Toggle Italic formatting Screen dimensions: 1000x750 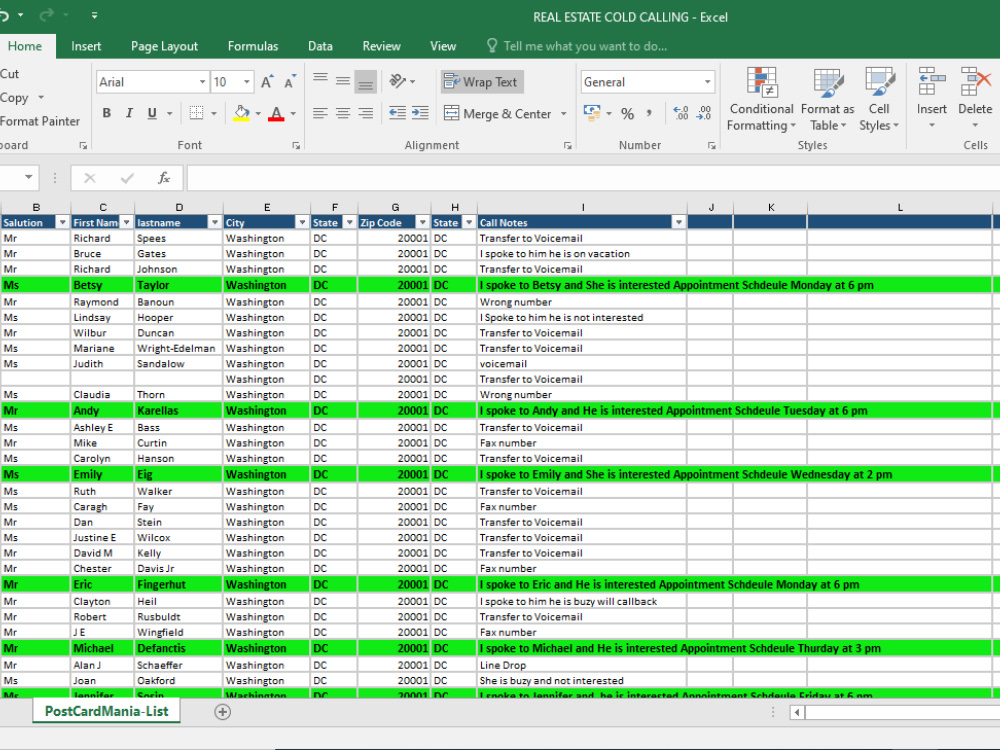click(129, 113)
